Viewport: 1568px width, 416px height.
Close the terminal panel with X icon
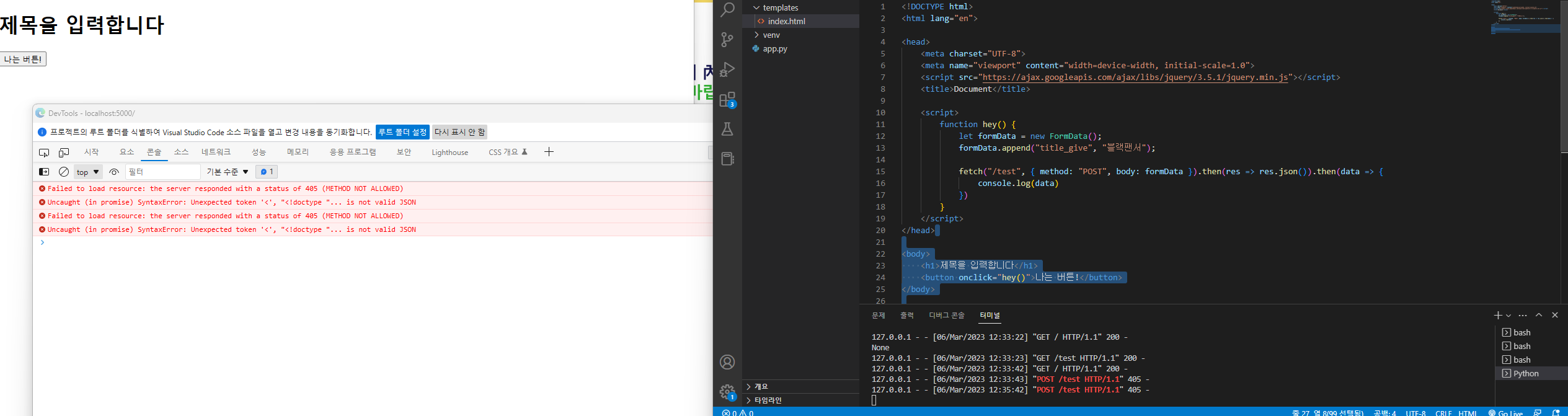1555,316
